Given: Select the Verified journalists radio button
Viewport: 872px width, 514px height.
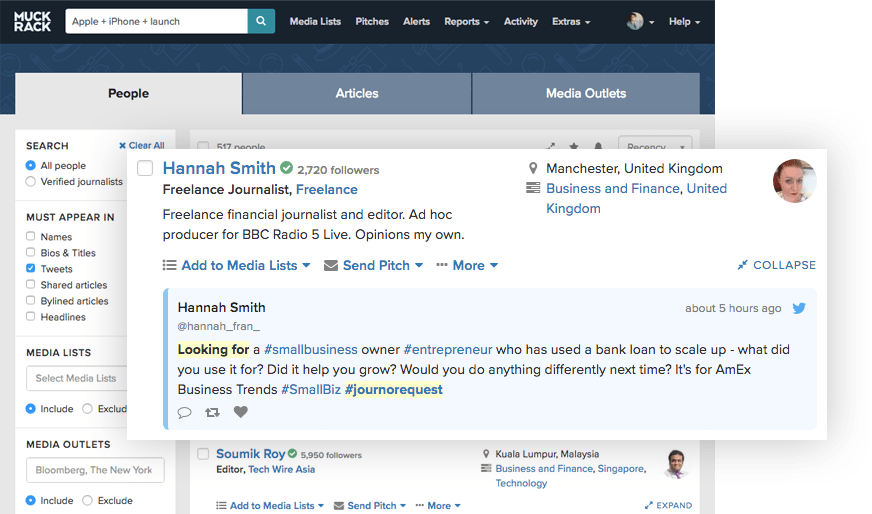Looking at the screenshot, I should (x=31, y=181).
